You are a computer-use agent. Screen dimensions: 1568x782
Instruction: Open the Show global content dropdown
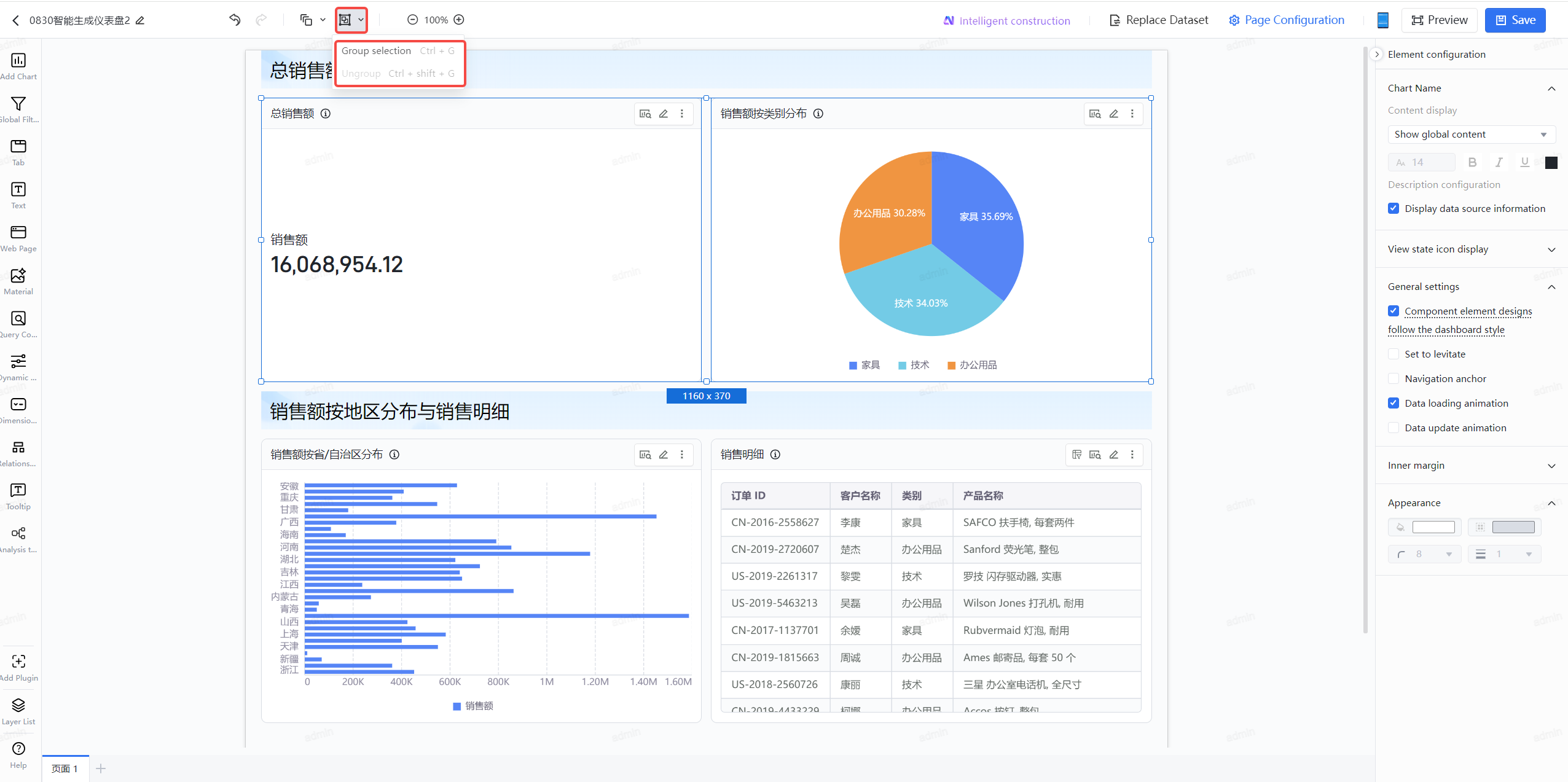[x=1471, y=134]
